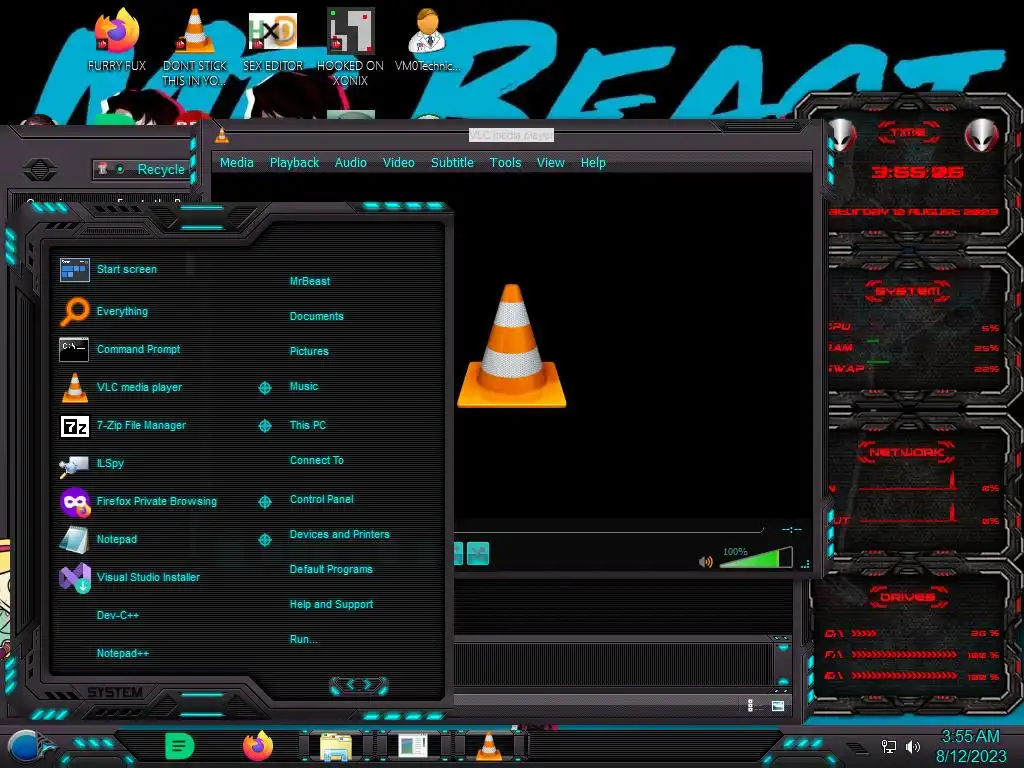This screenshot has width=1024, height=768.
Task: Open the MrBeast user folder link
Action: [x=310, y=281]
